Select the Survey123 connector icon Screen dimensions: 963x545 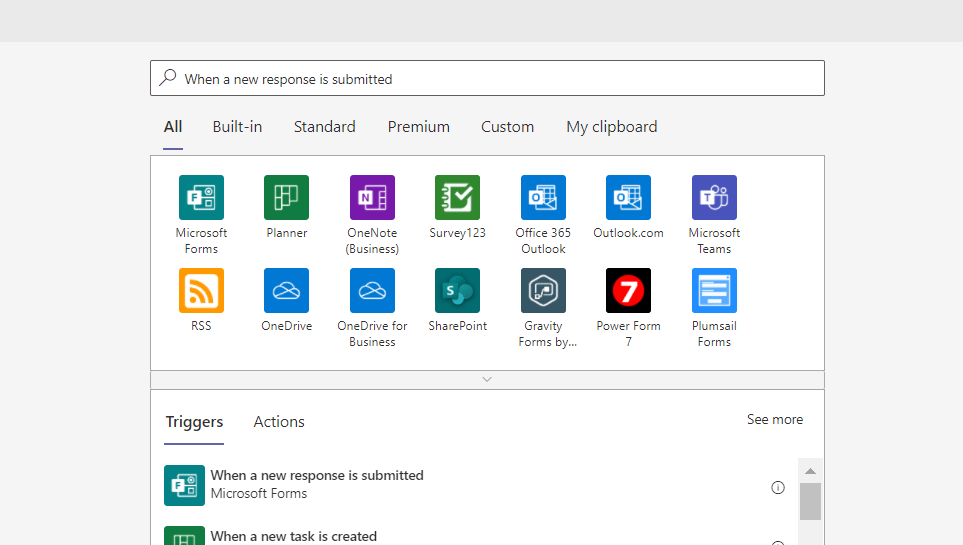[x=457, y=197]
